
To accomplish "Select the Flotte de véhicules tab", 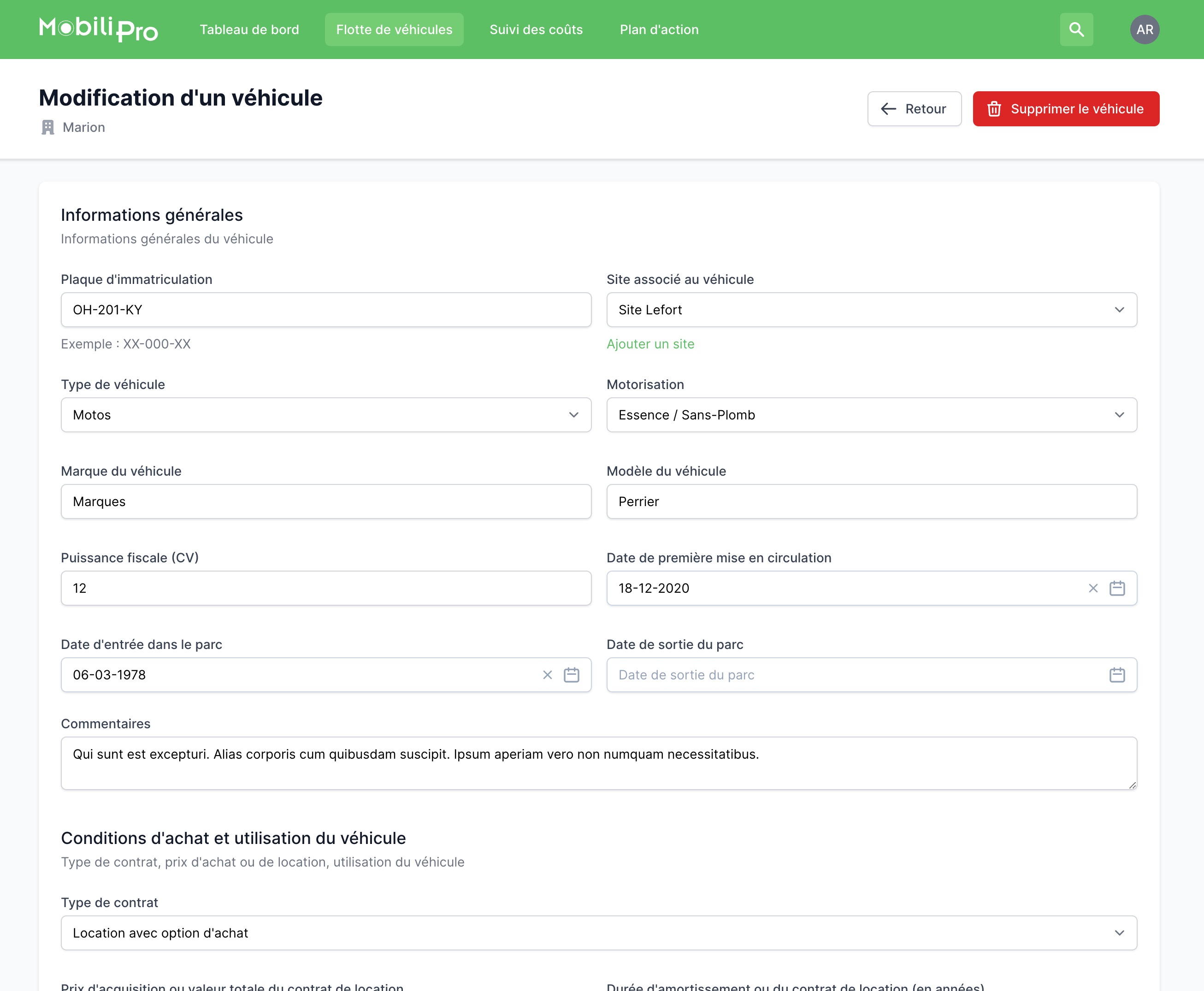I will click(394, 29).
